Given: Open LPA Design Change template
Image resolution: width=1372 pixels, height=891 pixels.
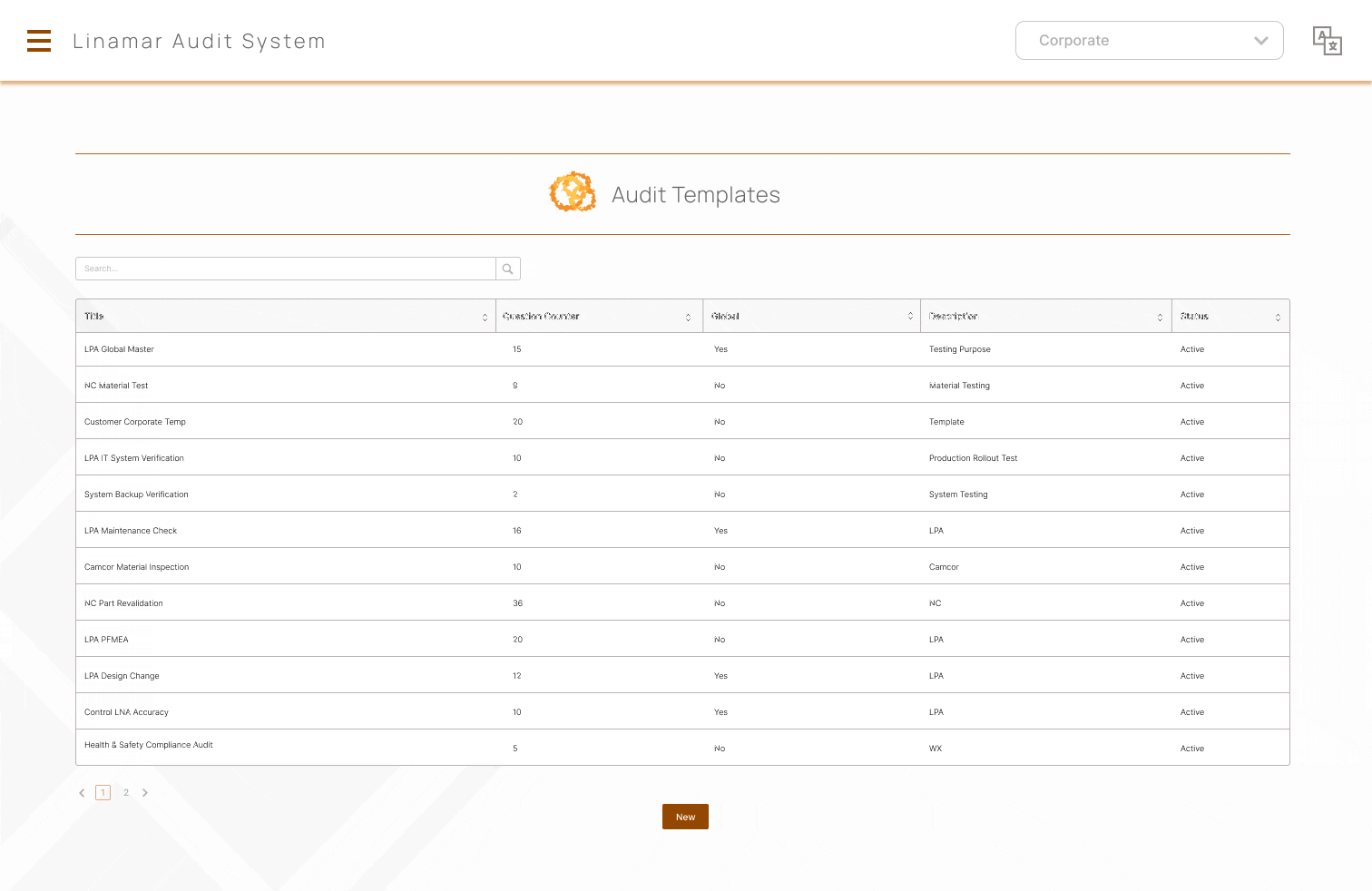Looking at the screenshot, I should point(122,676).
